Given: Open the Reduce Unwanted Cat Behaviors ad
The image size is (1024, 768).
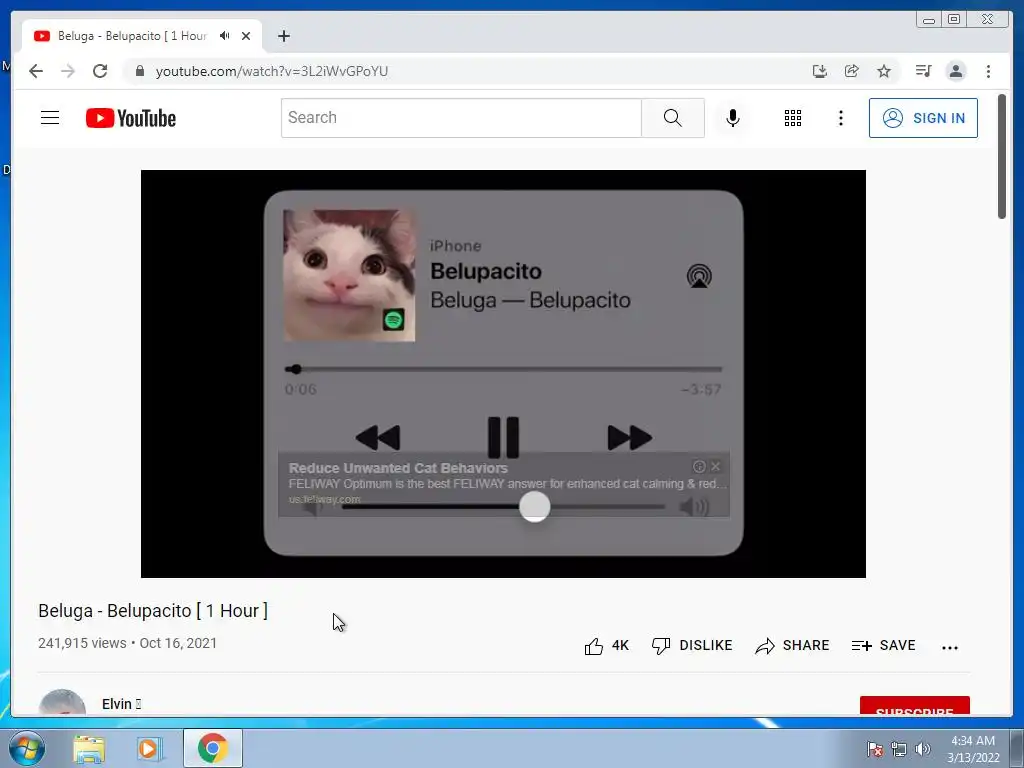Looking at the screenshot, I should pyautogui.click(x=398, y=468).
